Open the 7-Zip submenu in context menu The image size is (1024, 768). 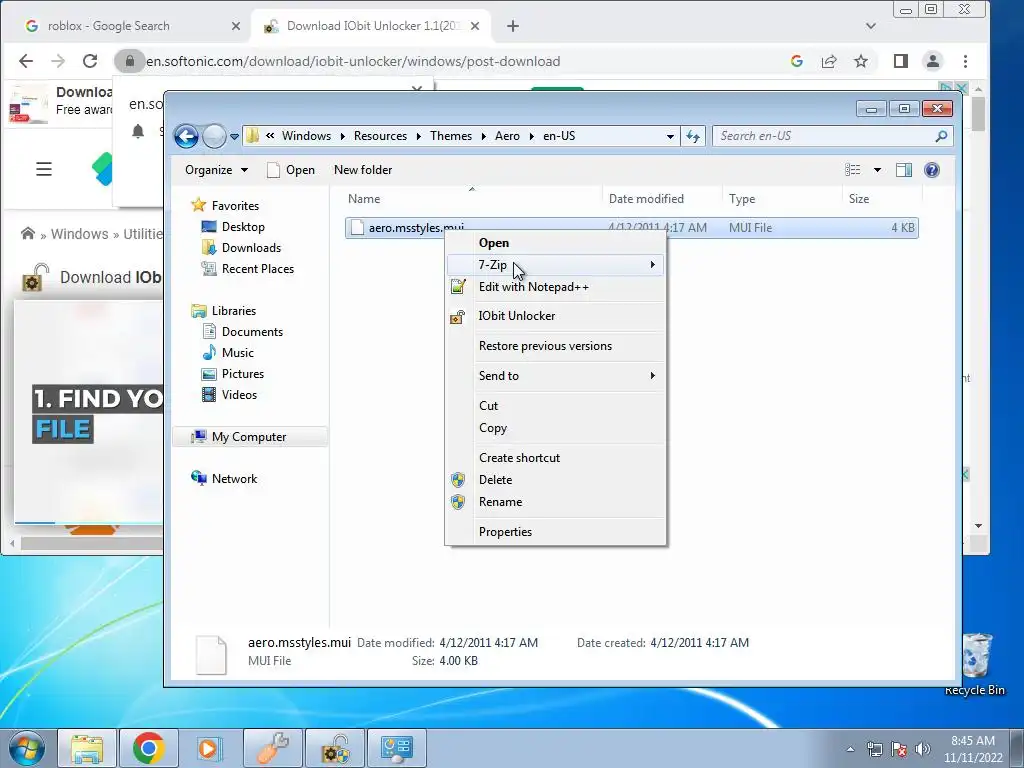pos(555,264)
